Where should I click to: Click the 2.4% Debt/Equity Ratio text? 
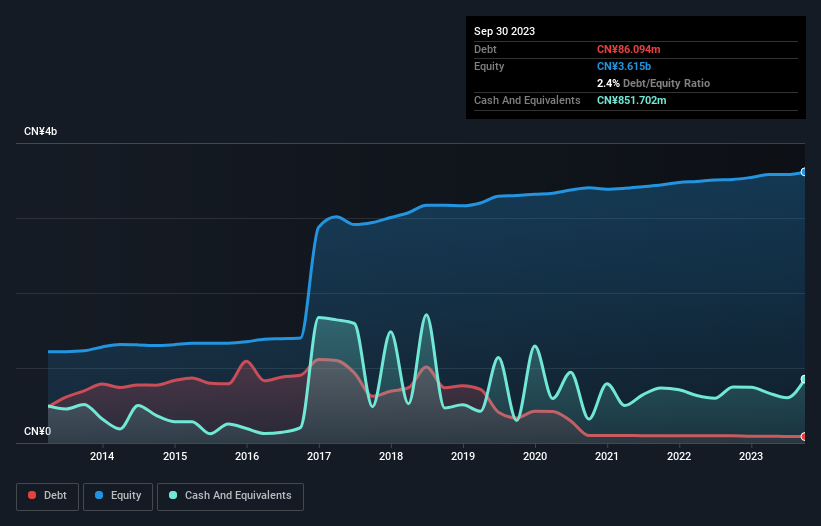point(653,83)
